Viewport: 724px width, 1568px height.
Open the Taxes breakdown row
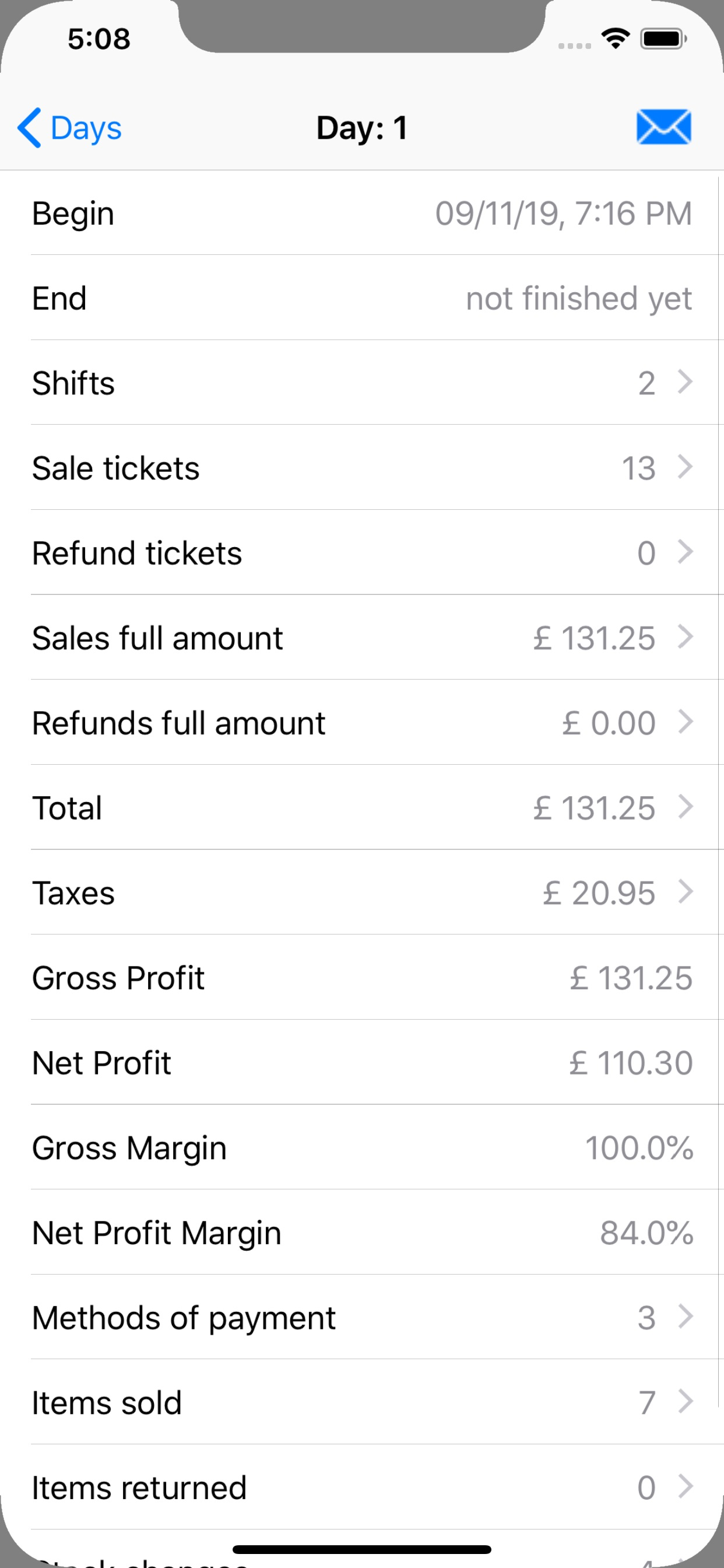(362, 892)
